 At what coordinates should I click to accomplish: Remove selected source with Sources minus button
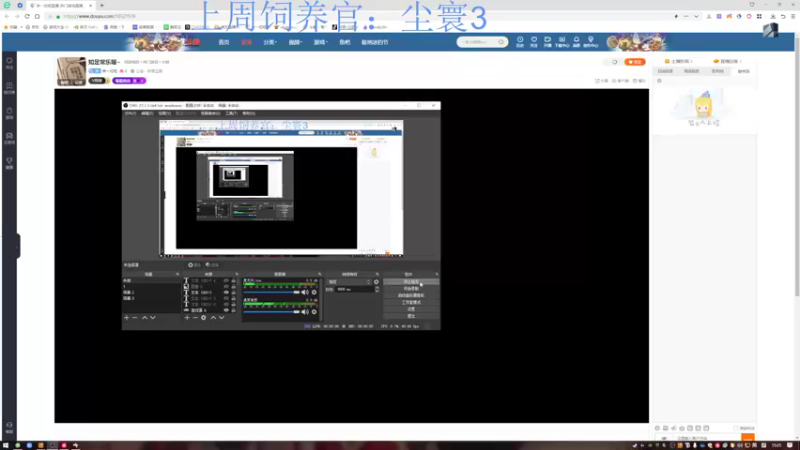pos(195,318)
